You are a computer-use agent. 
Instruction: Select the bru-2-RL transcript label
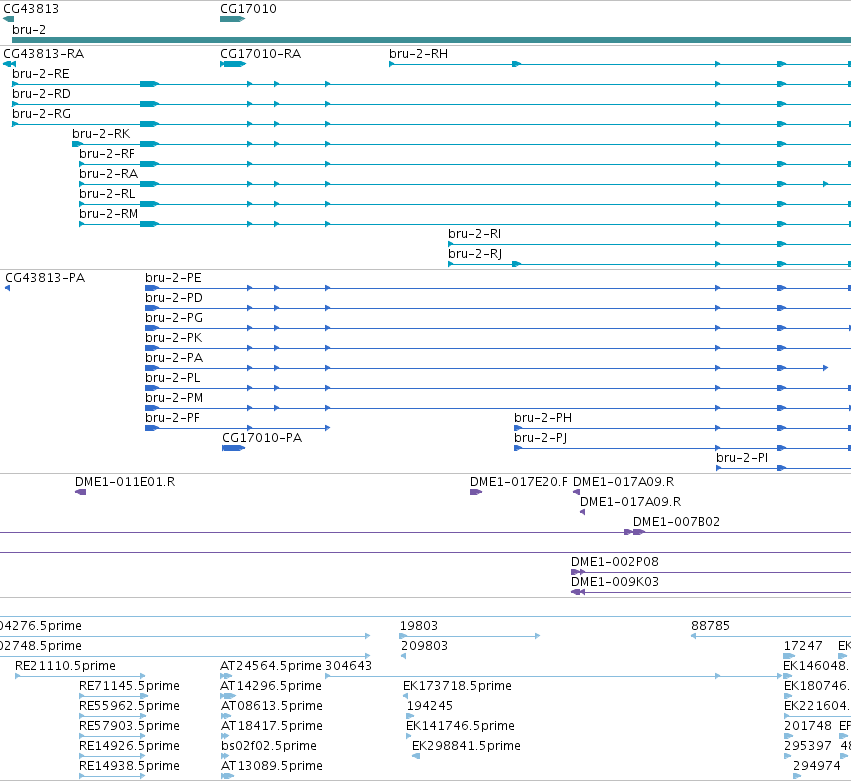(107, 194)
